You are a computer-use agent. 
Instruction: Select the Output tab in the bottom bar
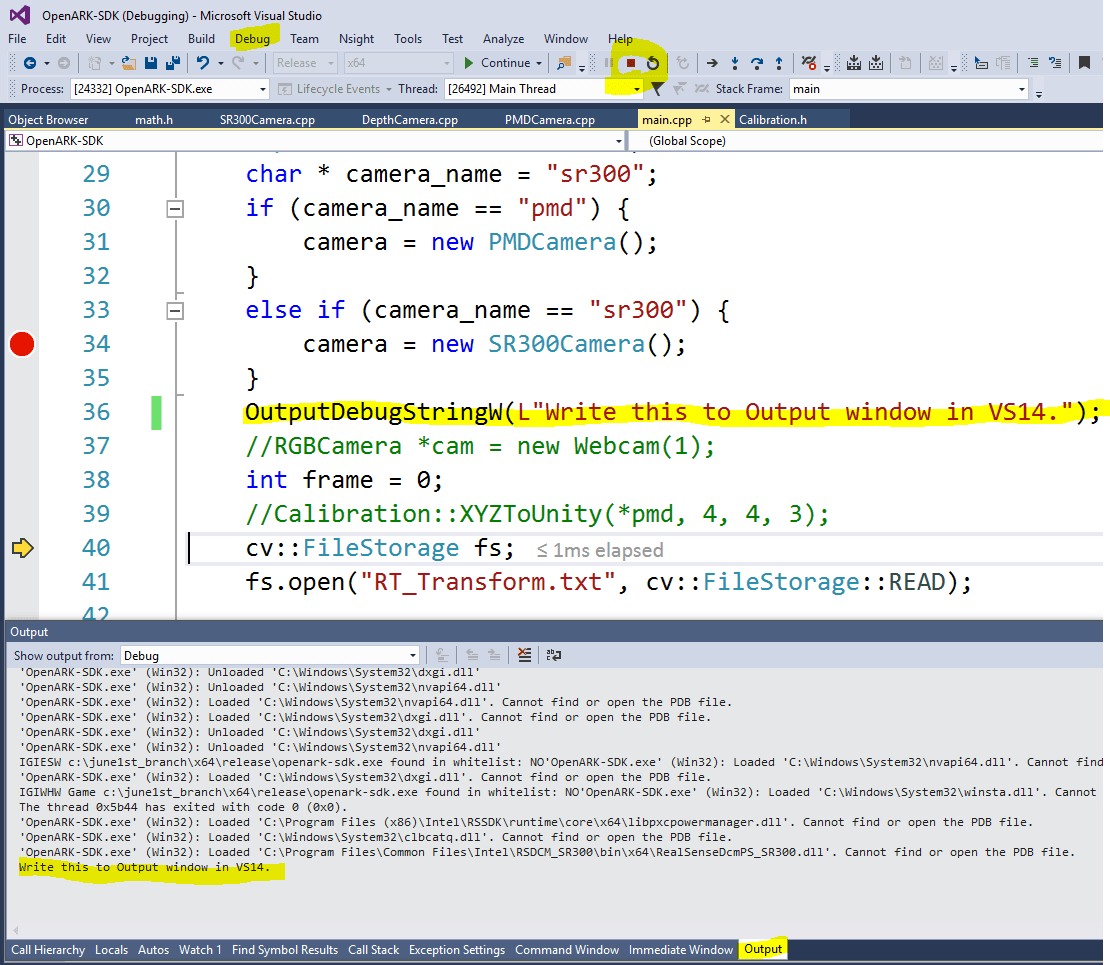click(x=762, y=949)
